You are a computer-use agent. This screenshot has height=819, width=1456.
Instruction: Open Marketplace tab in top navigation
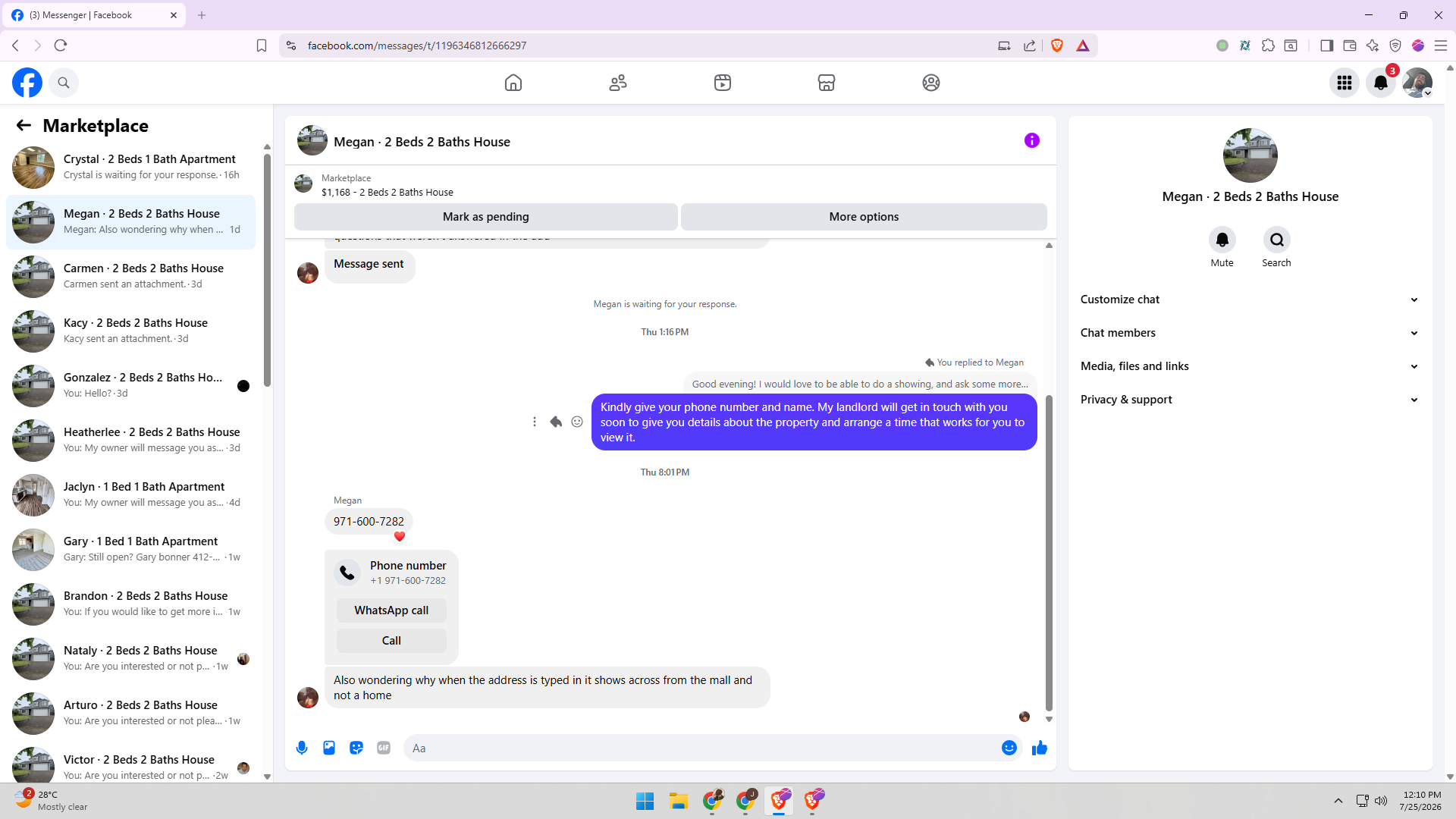[827, 83]
